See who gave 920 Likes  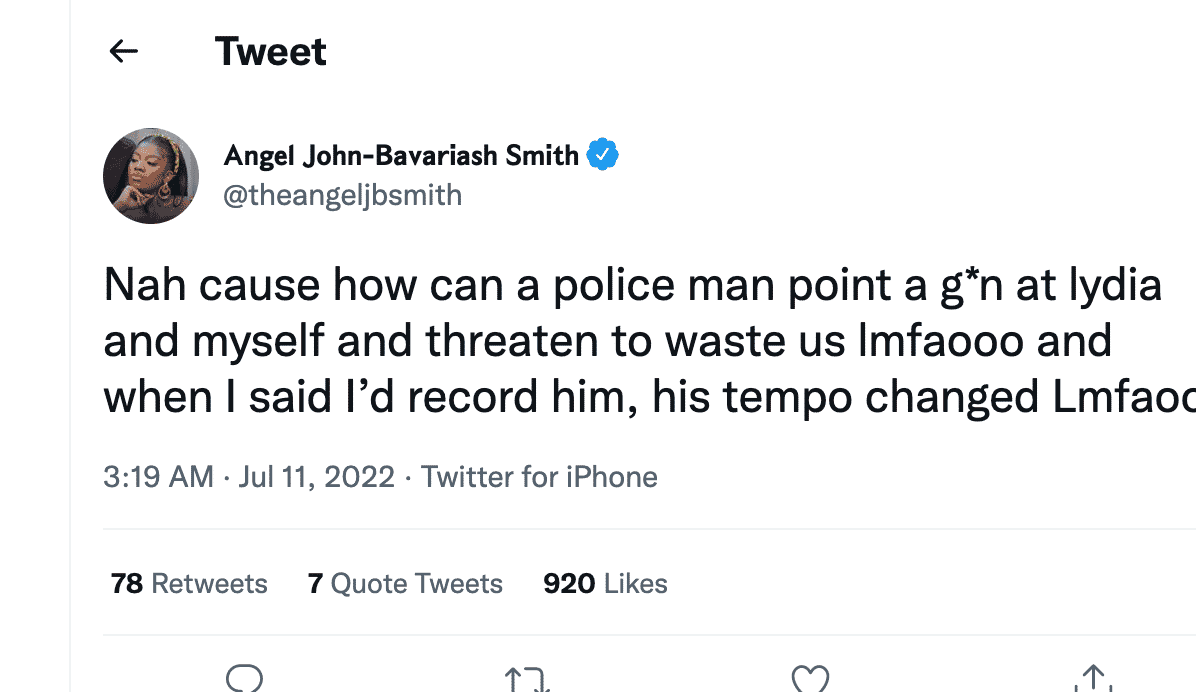[606, 584]
